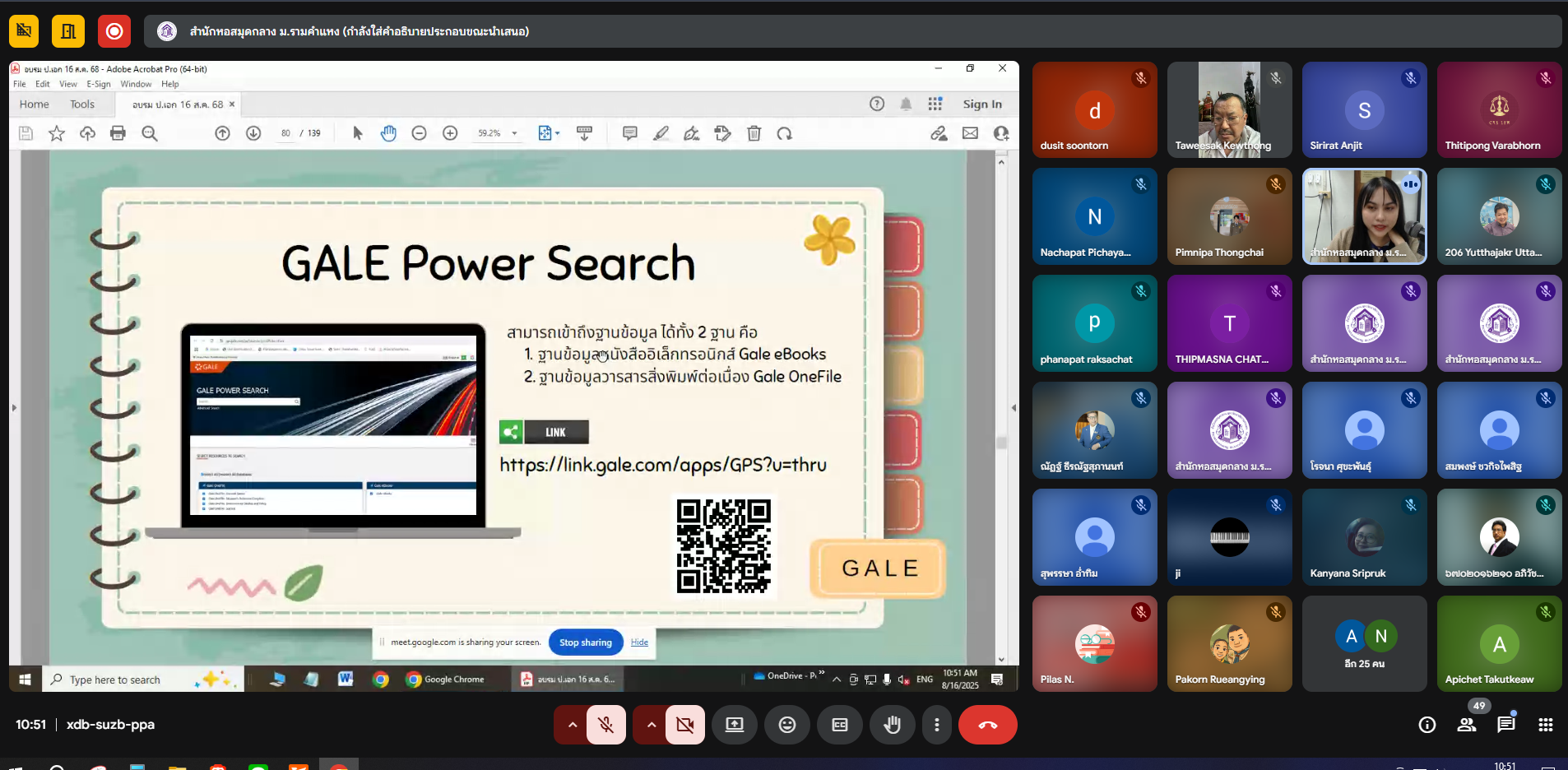This screenshot has width=1568, height=770.
Task: Open the chat messages panel
Action: (1506, 725)
